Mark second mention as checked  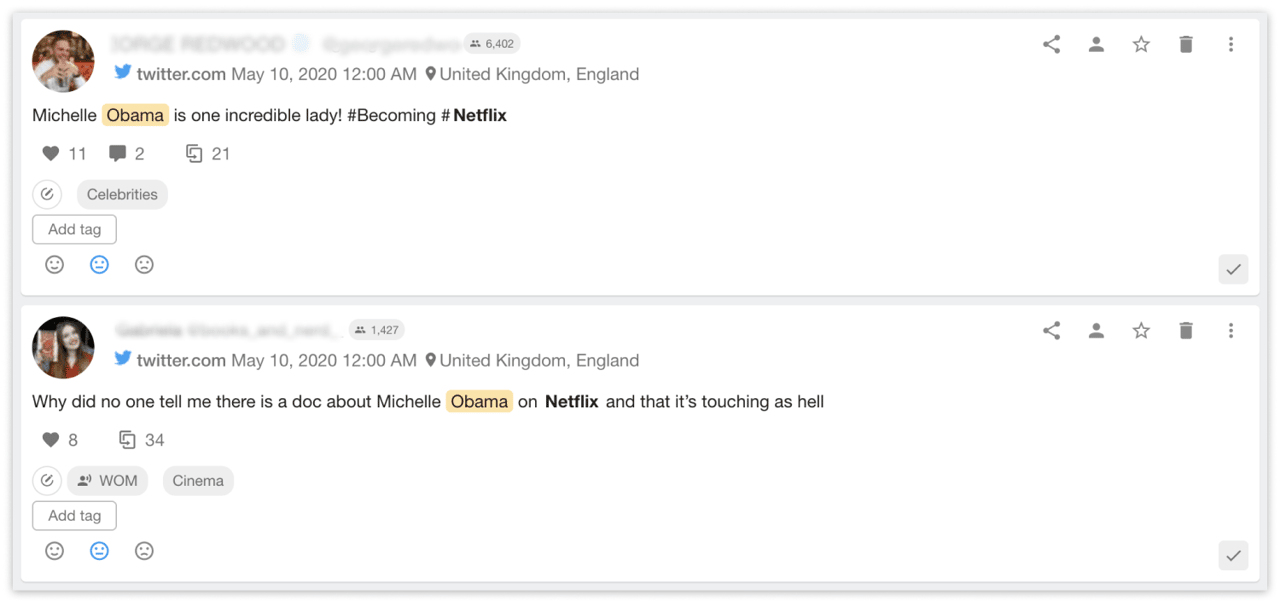point(1233,556)
